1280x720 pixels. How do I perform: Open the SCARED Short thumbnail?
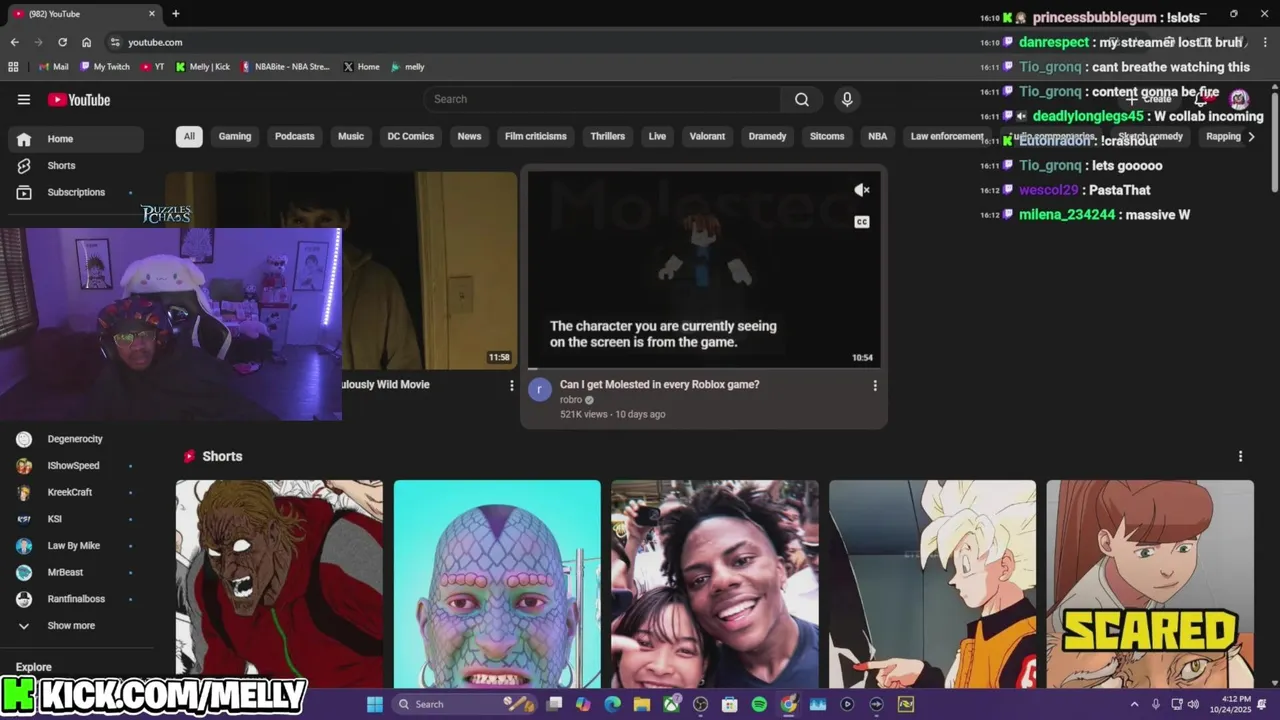pos(1150,584)
